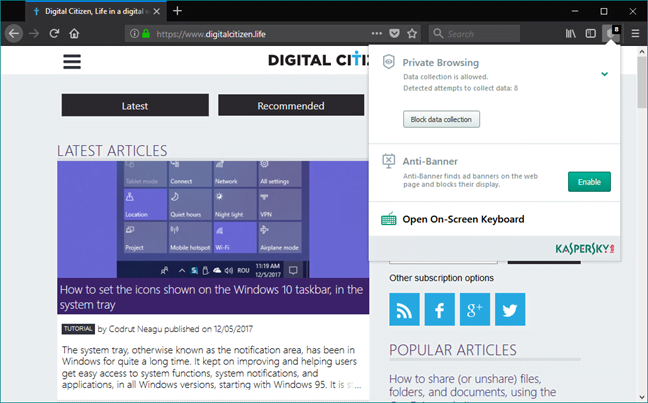This screenshot has width=648, height=403.
Task: Open the Firefox Library icon
Action: 571,33
